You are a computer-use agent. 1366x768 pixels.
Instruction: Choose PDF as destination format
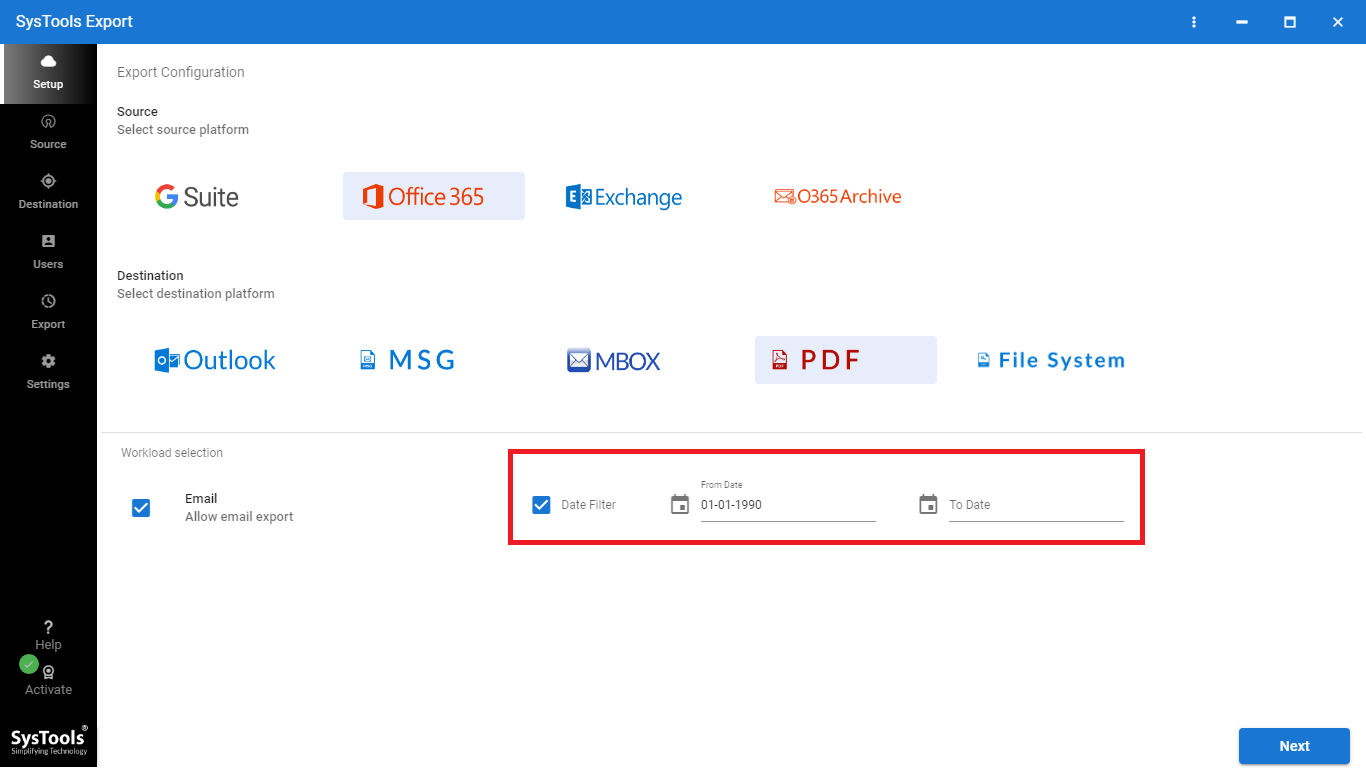pos(846,360)
